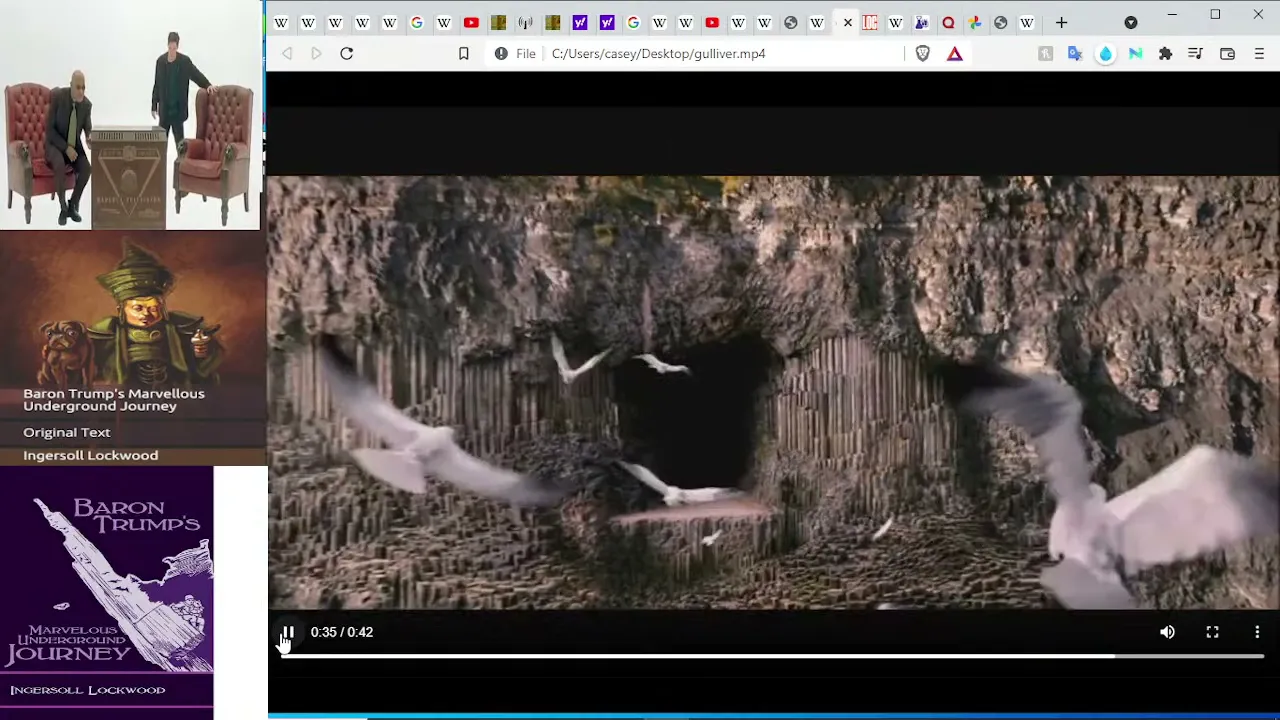
Task: Open the media control playlist button
Action: click(x=1195, y=53)
